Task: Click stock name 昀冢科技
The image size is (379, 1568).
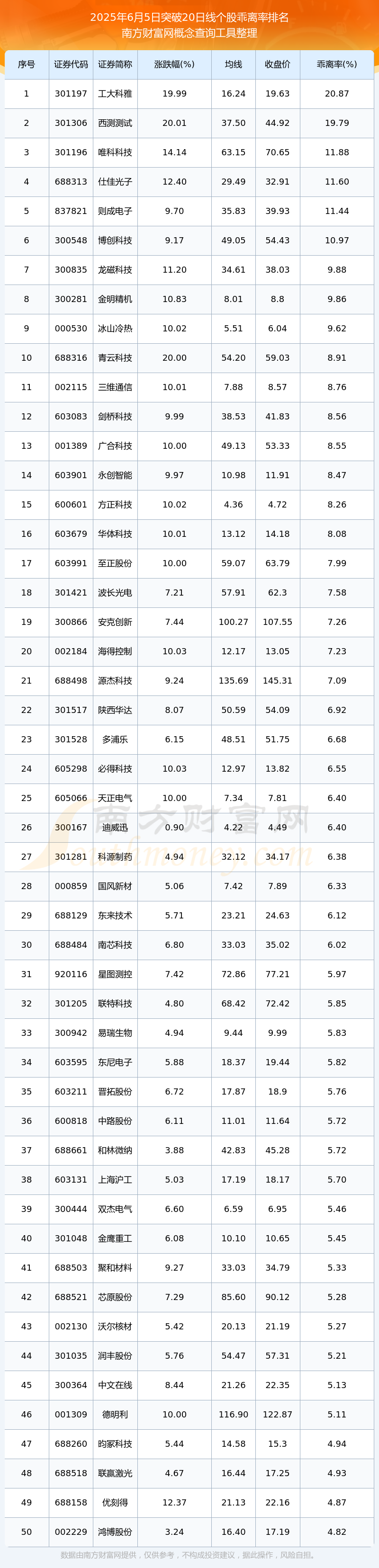Action: point(115,1444)
